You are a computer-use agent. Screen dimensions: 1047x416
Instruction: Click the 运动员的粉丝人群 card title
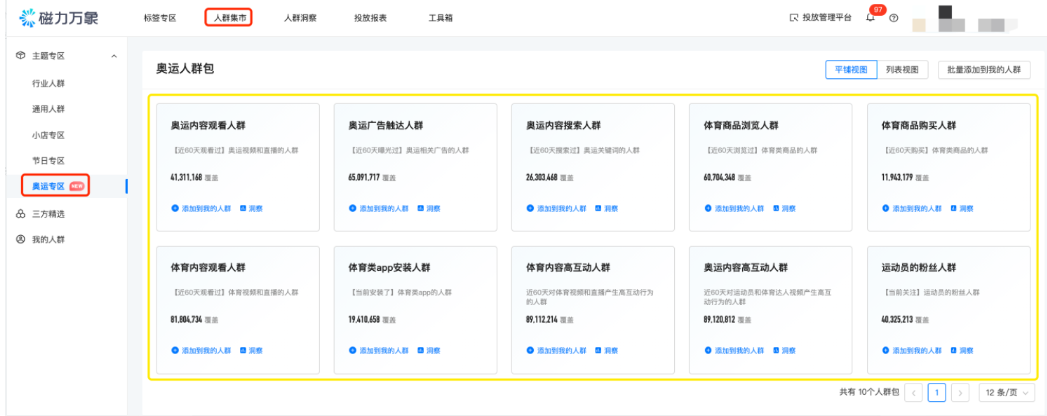[x=919, y=268]
